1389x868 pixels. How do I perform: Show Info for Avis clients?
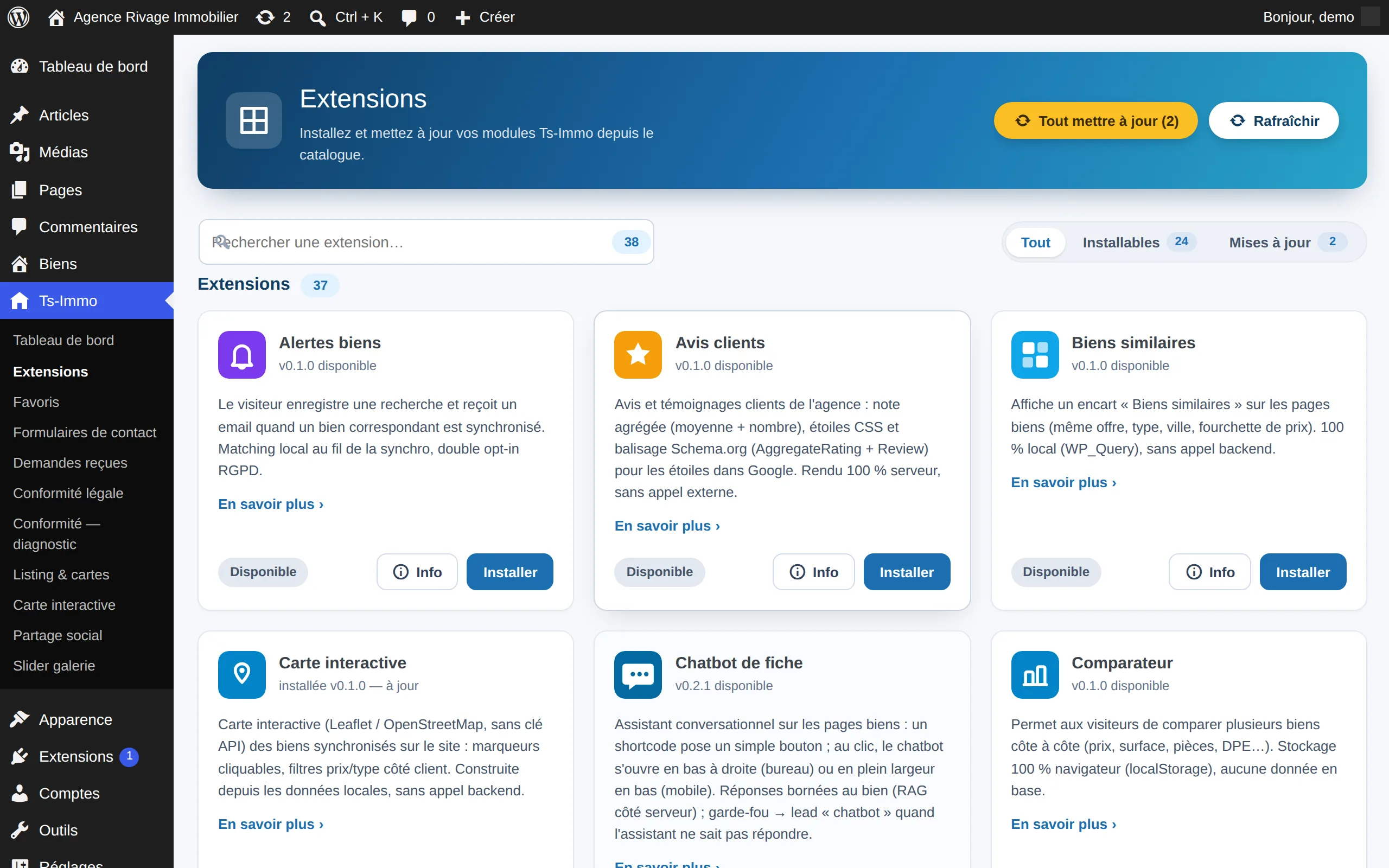point(813,572)
